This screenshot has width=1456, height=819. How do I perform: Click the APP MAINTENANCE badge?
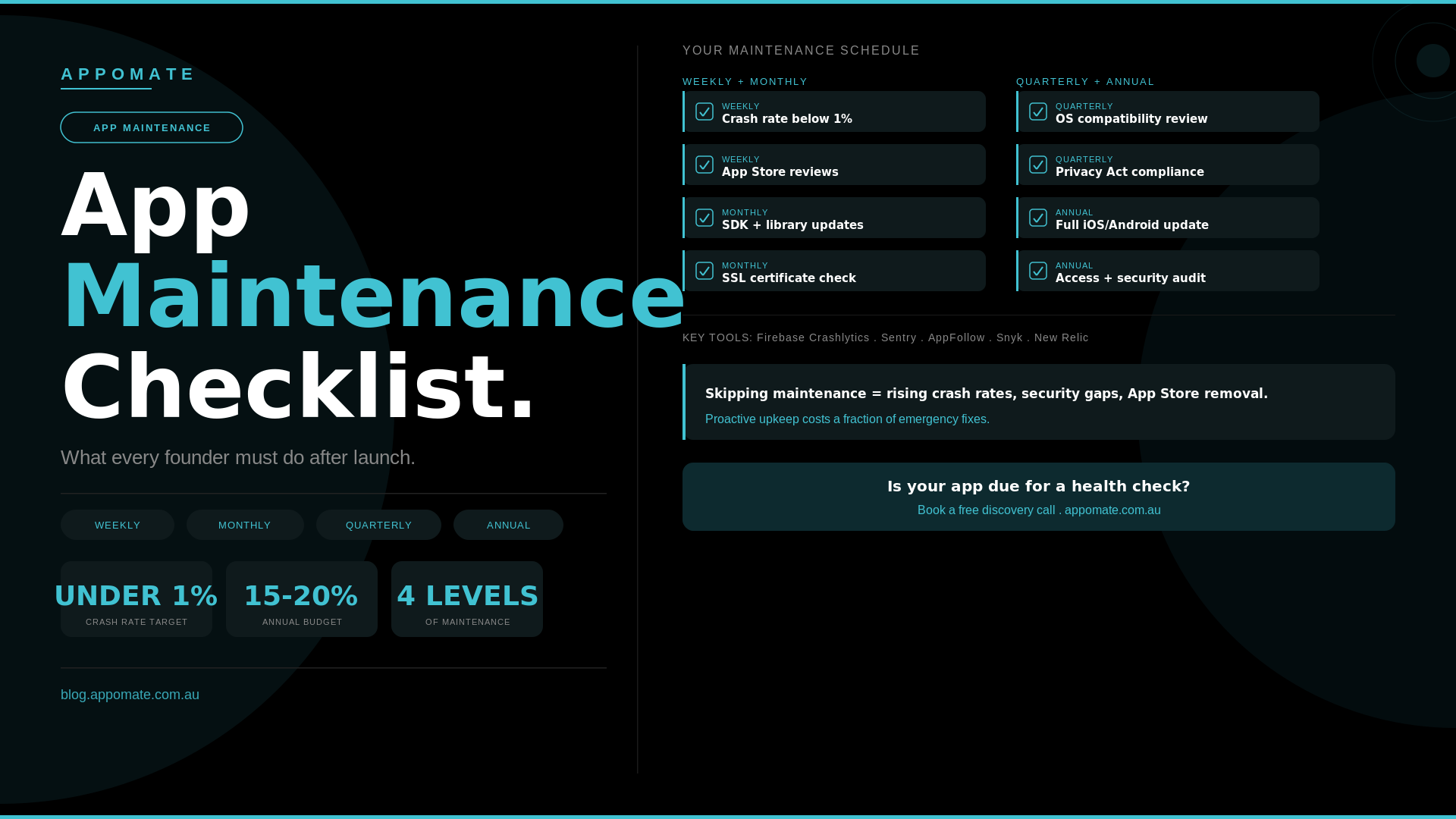[152, 127]
